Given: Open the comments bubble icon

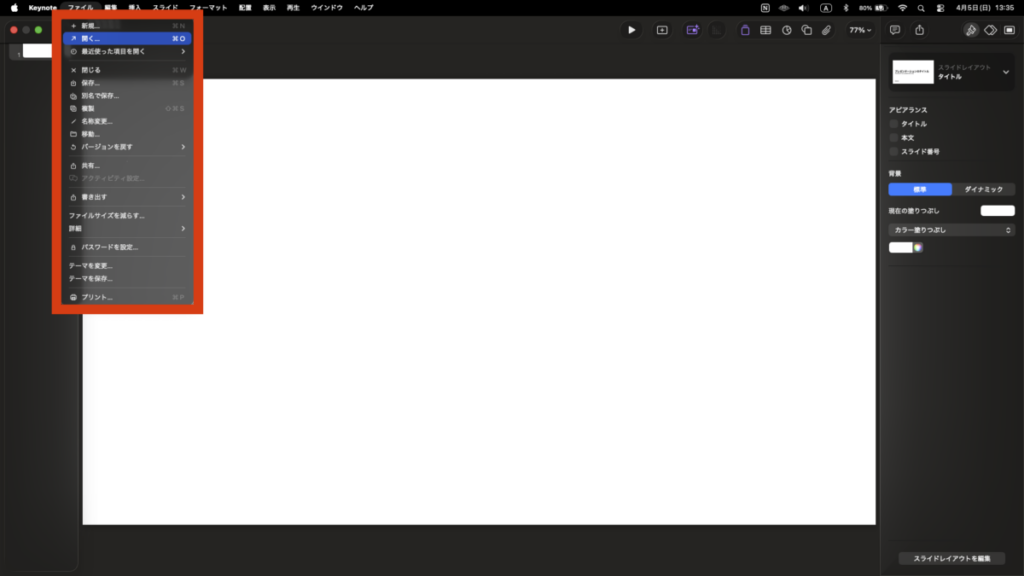Looking at the screenshot, I should [x=896, y=30].
